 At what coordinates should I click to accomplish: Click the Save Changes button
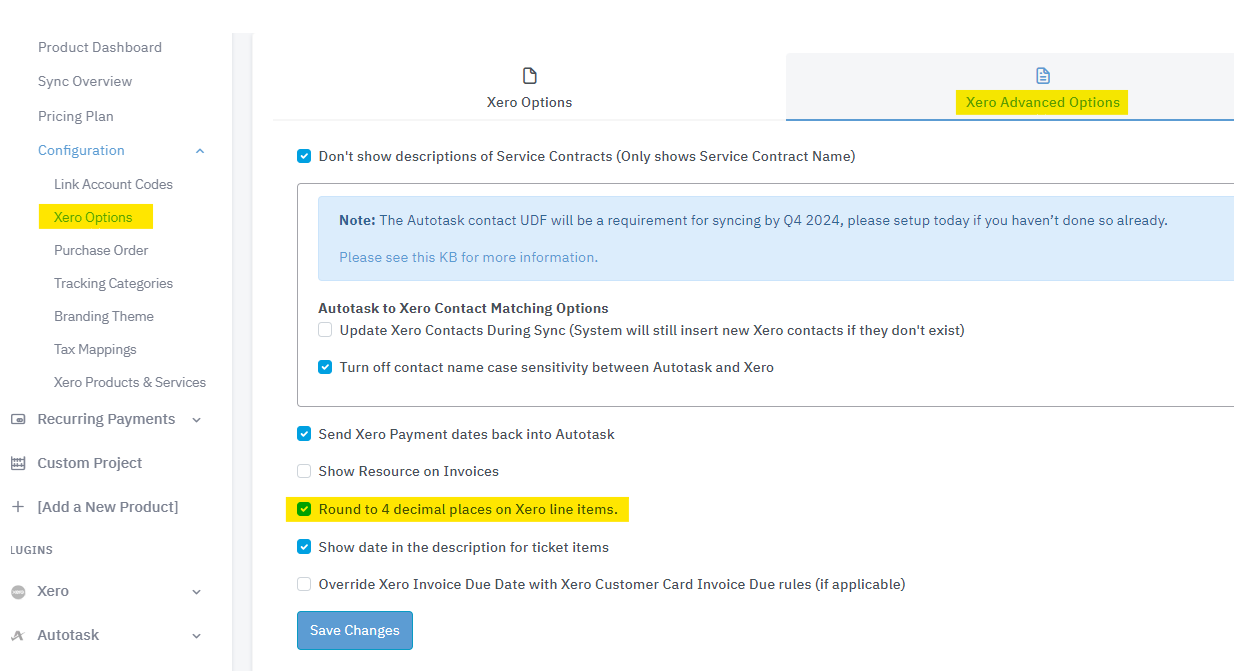pos(354,630)
